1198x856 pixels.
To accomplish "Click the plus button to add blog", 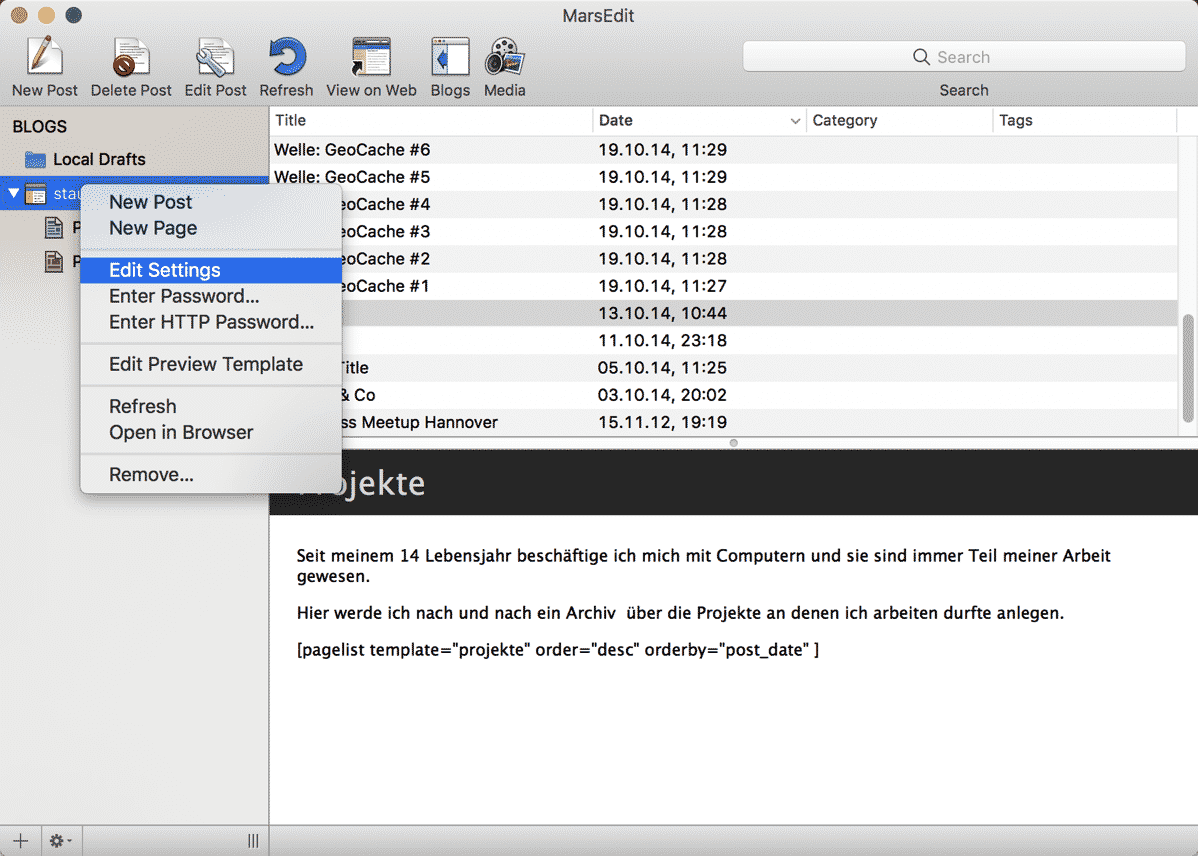I will tap(20, 841).
